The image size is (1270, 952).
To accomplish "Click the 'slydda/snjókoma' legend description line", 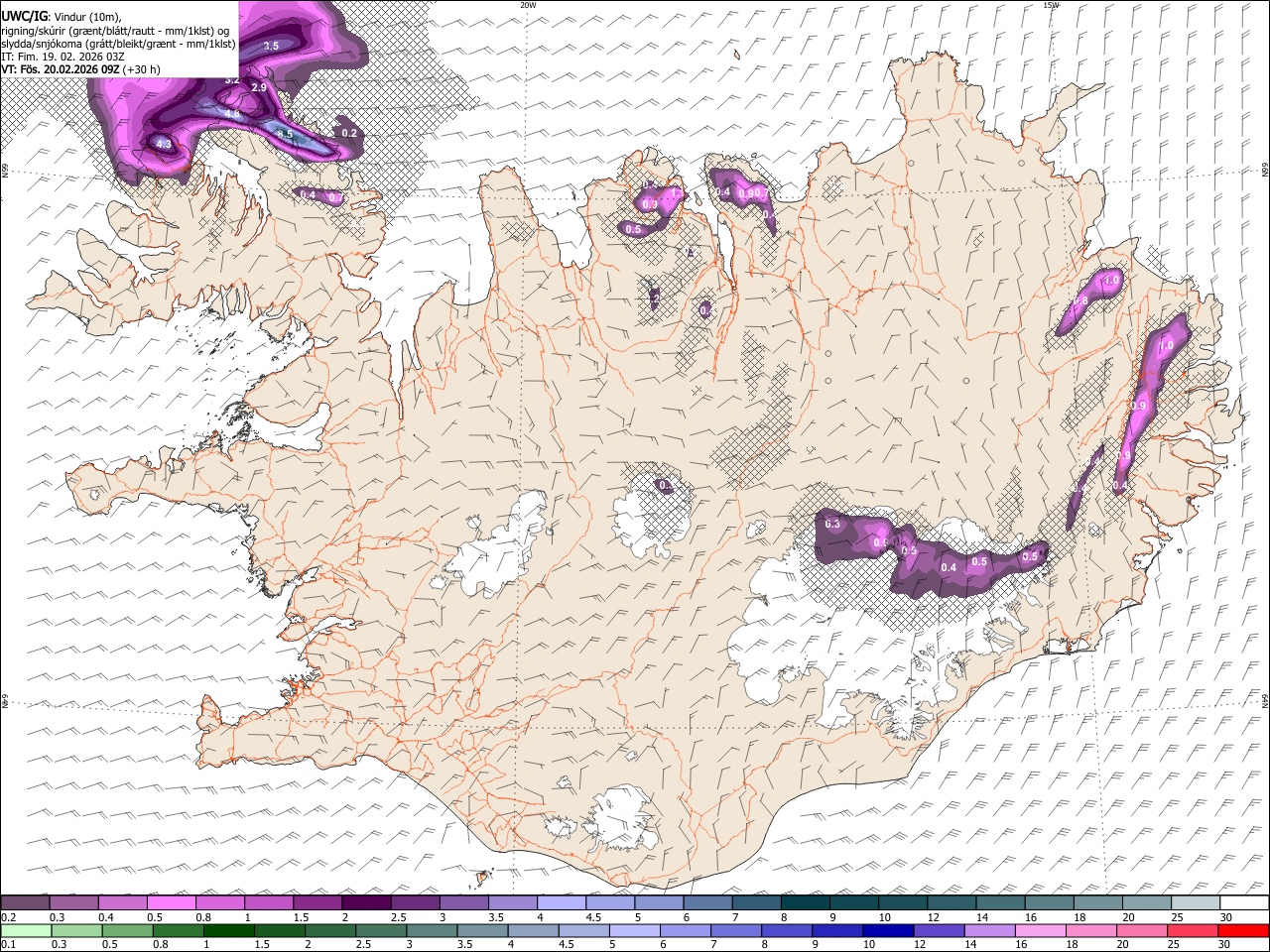I will click(118, 43).
